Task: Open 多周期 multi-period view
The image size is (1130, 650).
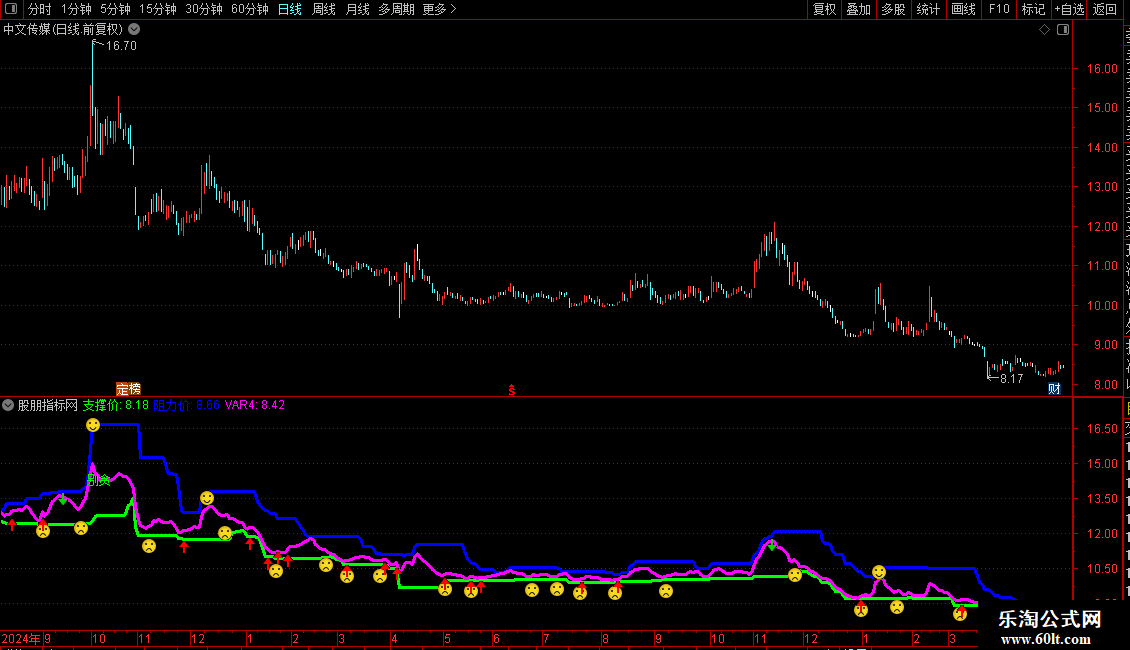Action: (396, 9)
